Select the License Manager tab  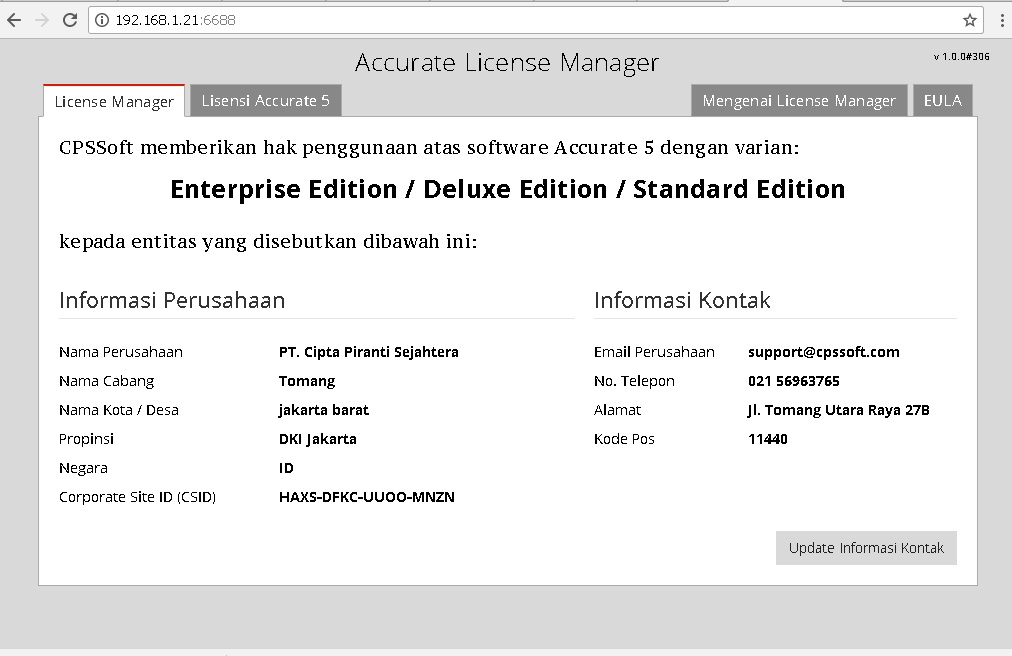[x=114, y=101]
